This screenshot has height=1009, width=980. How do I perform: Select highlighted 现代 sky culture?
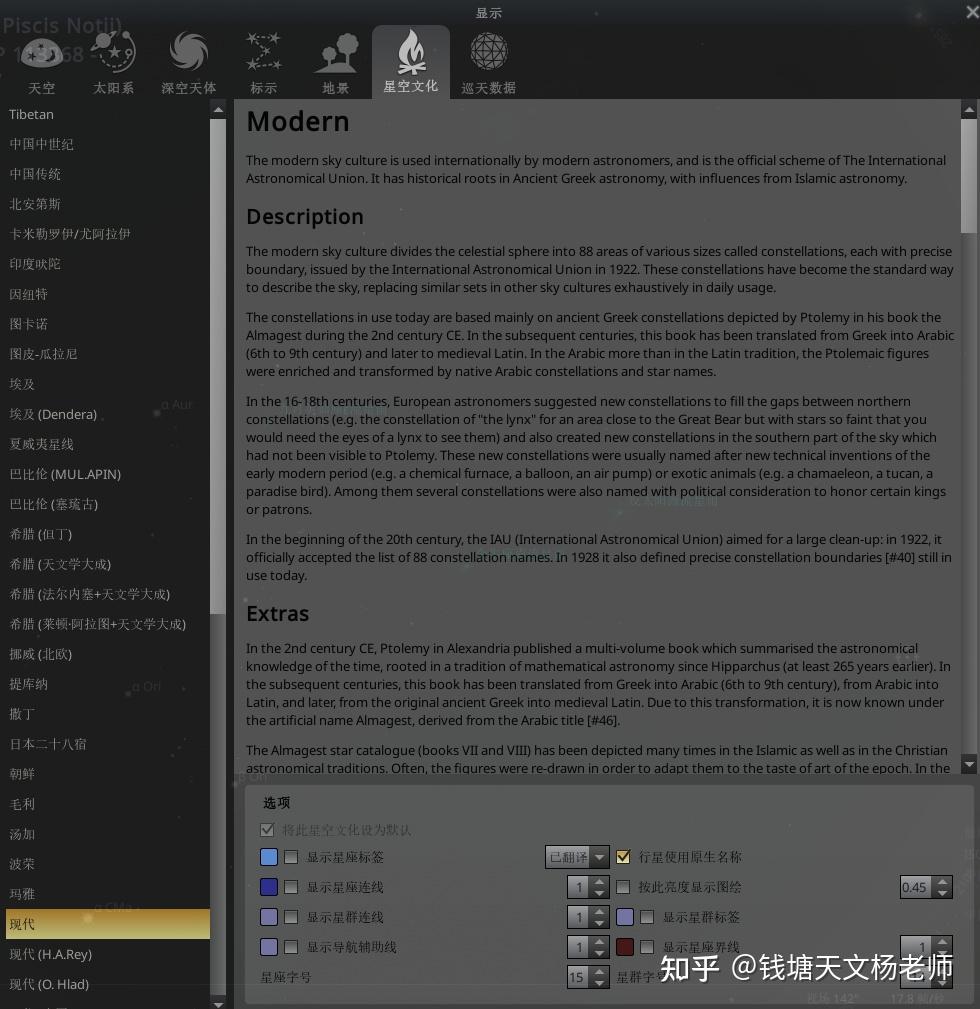click(x=107, y=924)
